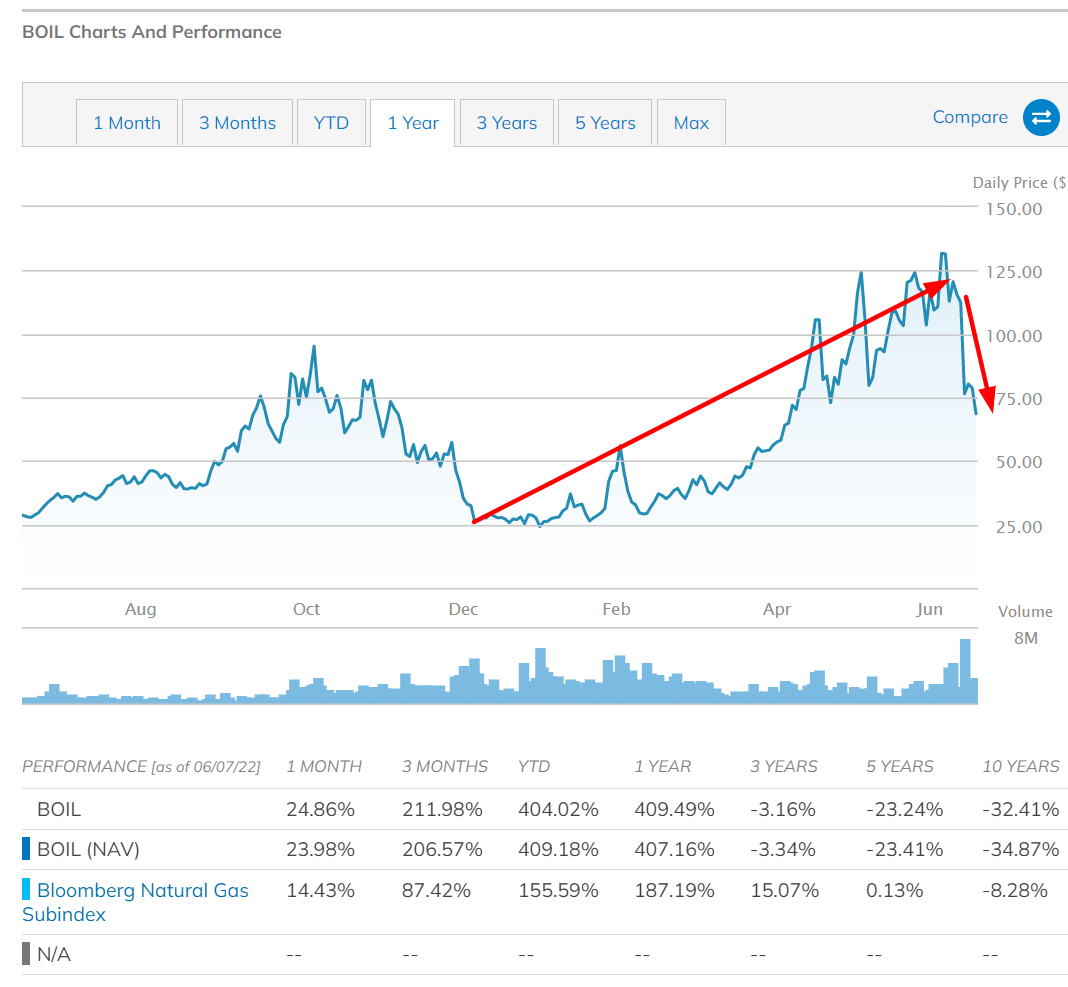This screenshot has width=1068, height=987.
Task: Click the PERFORMANCE as of 06/07/22 header
Action: [x=141, y=766]
